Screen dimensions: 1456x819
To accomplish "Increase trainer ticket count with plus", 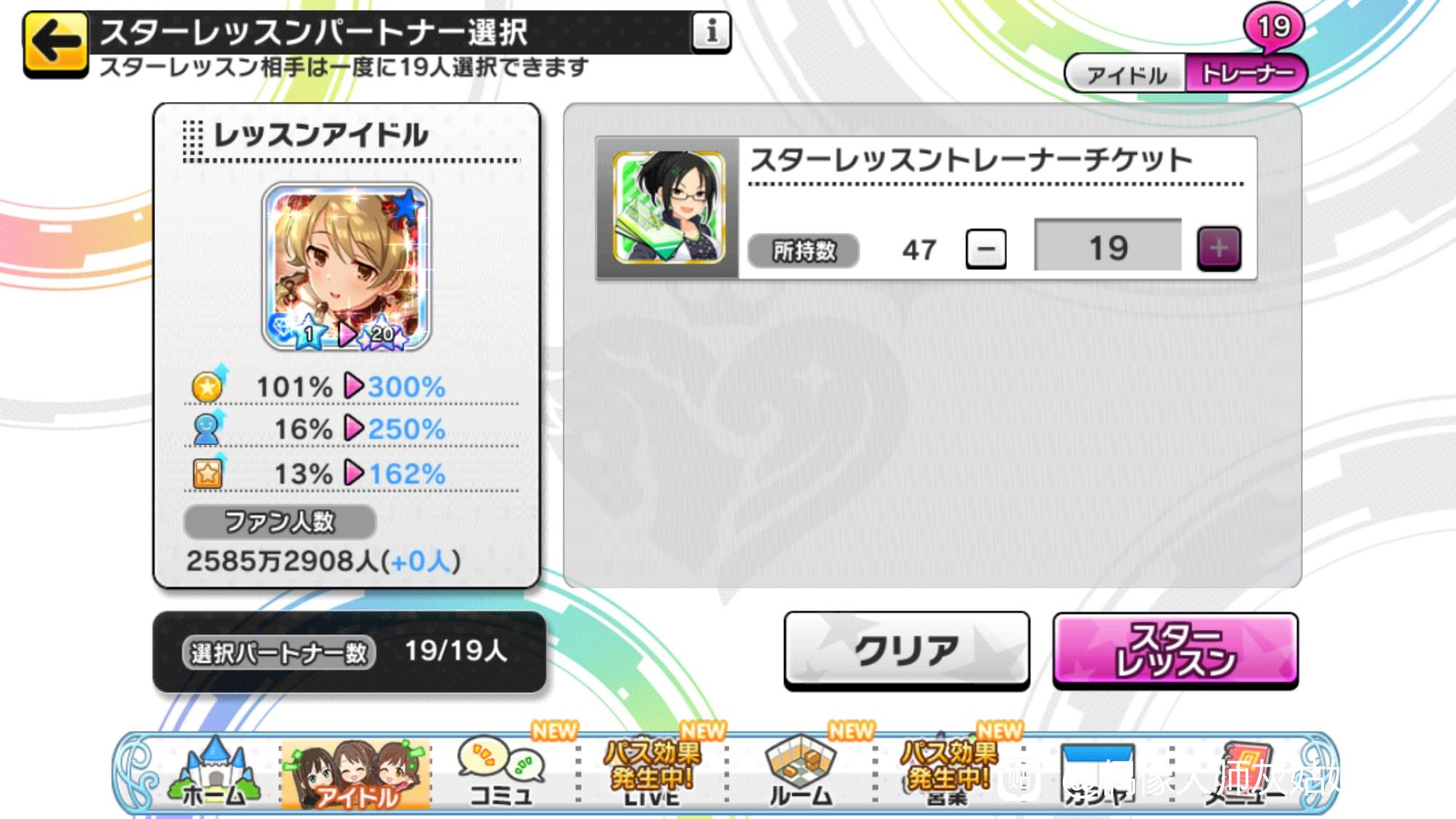I will click(1219, 249).
